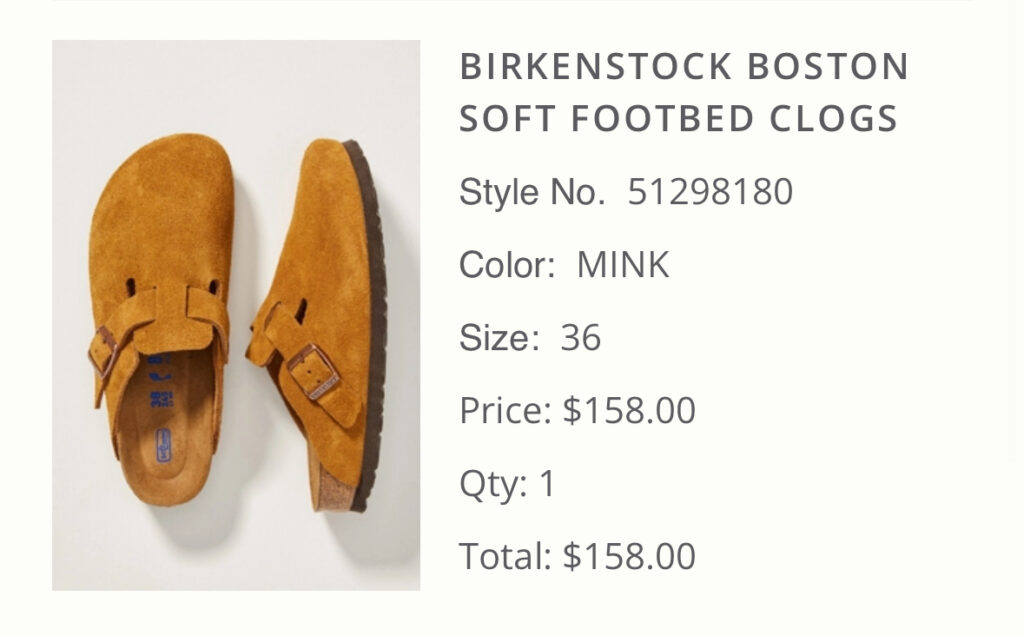The image size is (1024, 636).
Task: Select the style number 51298180
Action: click(x=710, y=192)
